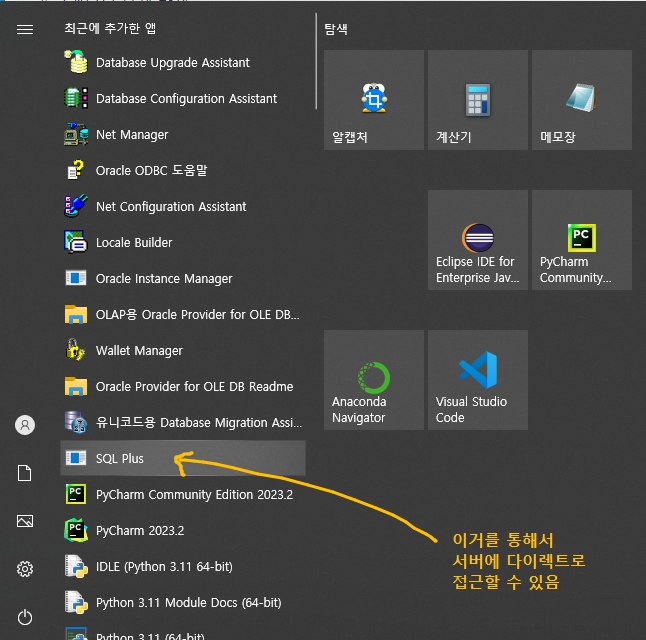Click the Database Upgrade Assistant icon
The height and width of the screenshot is (640, 646).
pyautogui.click(x=76, y=62)
